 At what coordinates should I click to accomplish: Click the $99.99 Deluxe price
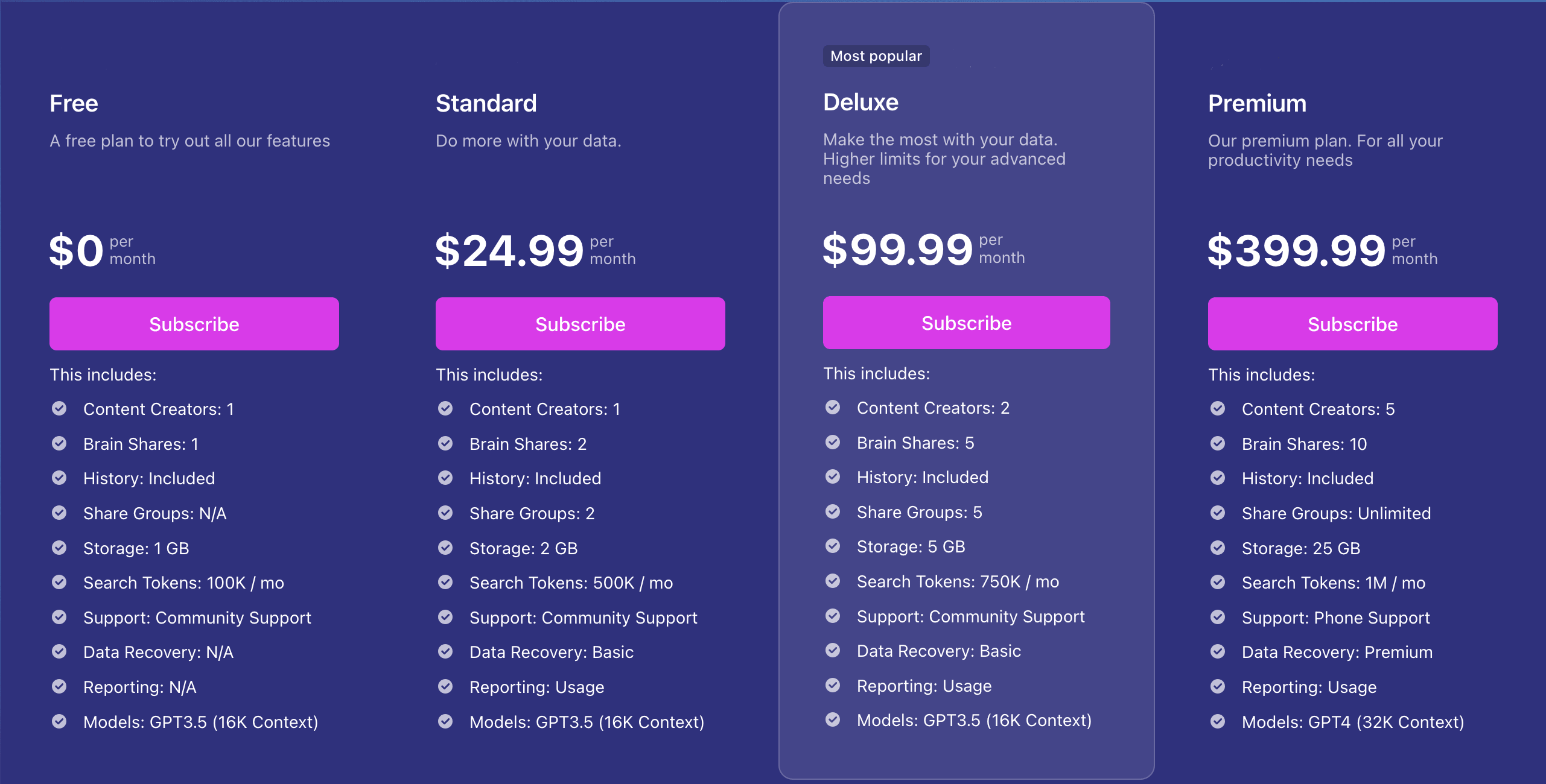pyautogui.click(x=898, y=249)
